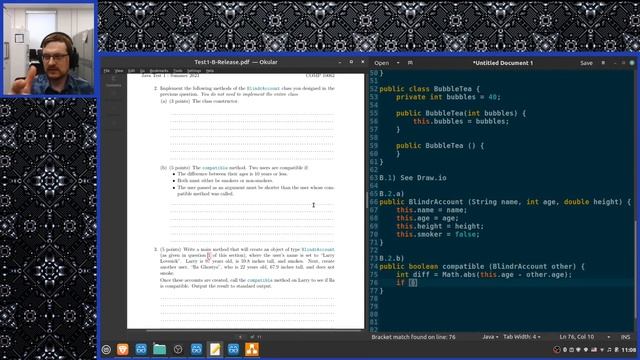Click 'this.height = height;' code line
This screenshot has height=360, width=640.
pyautogui.click(x=440, y=226)
